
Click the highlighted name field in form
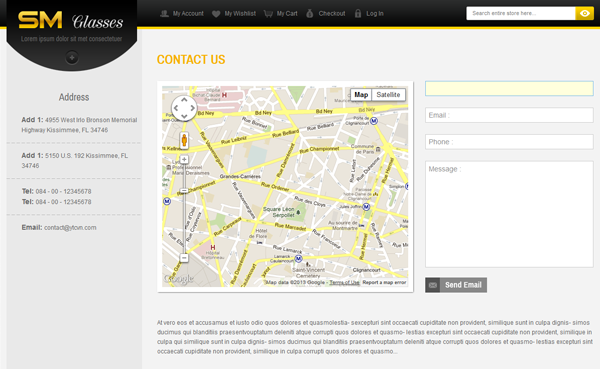point(509,88)
